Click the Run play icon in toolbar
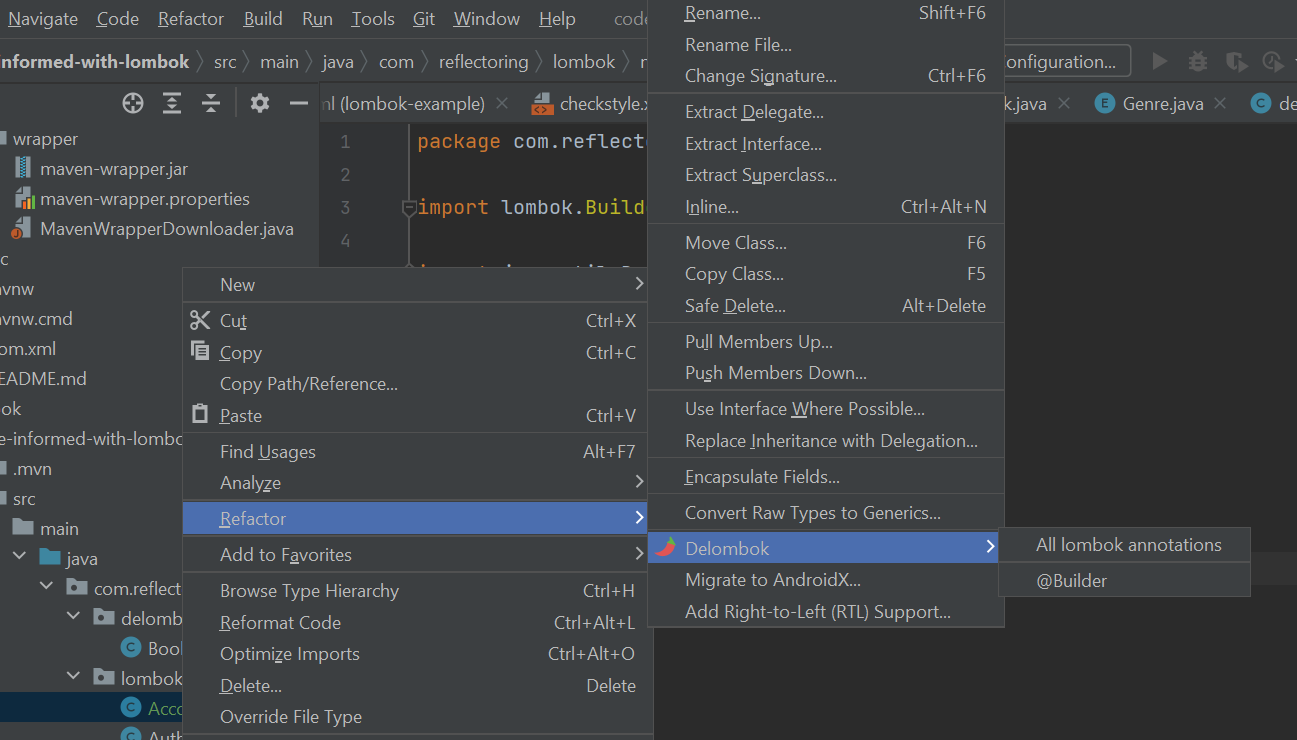This screenshot has height=740, width=1297. [1160, 61]
